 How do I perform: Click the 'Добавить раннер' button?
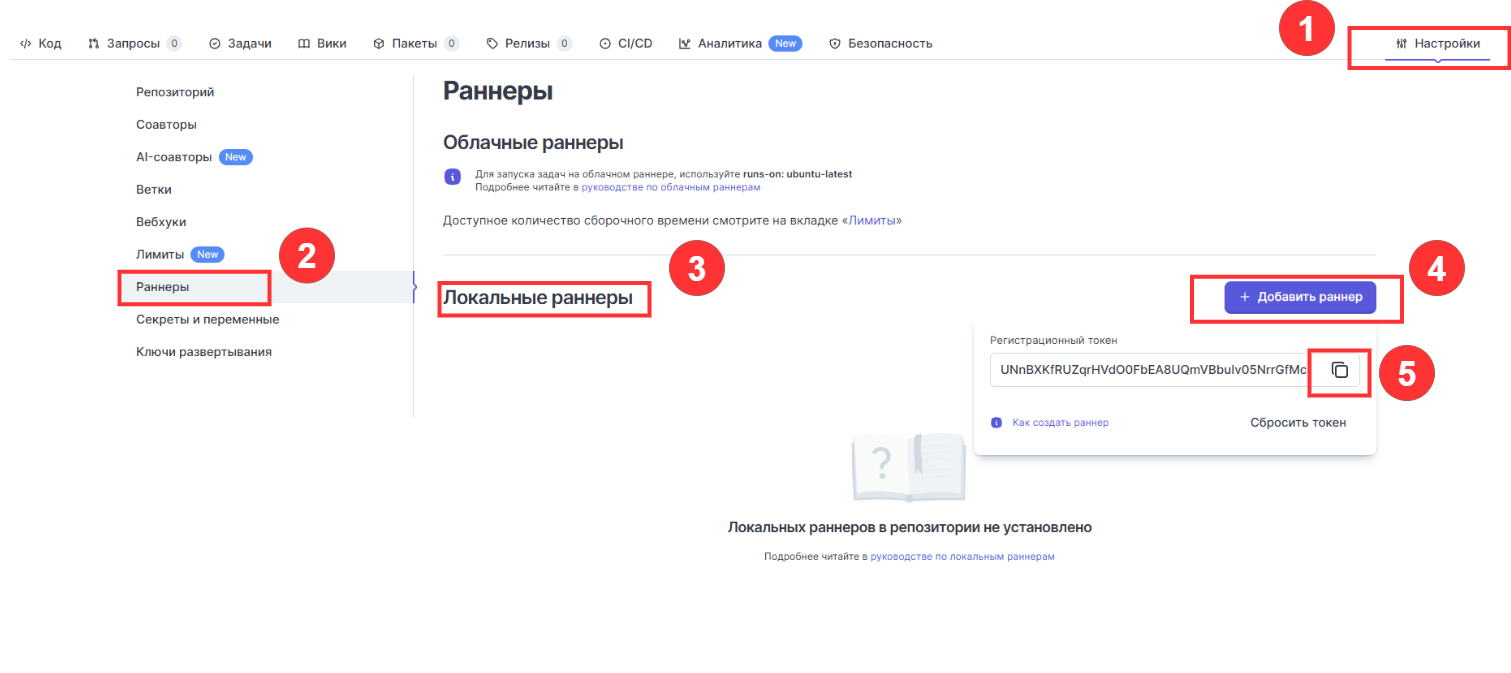(1300, 297)
